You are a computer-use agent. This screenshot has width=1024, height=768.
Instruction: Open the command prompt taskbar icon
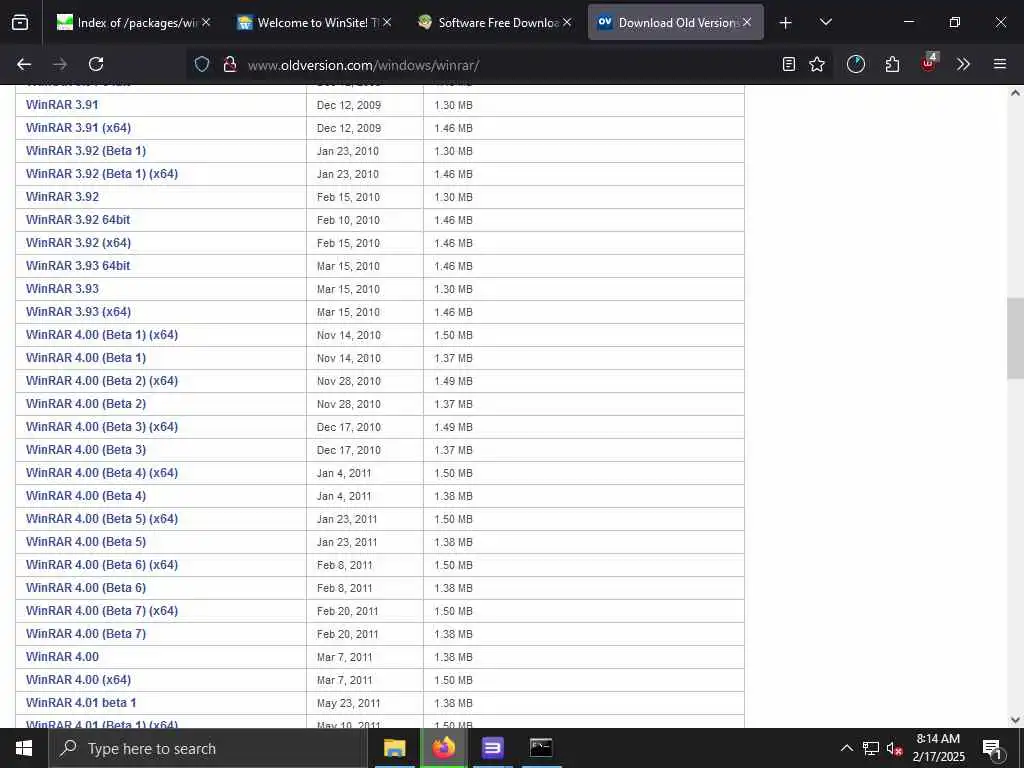[541, 748]
